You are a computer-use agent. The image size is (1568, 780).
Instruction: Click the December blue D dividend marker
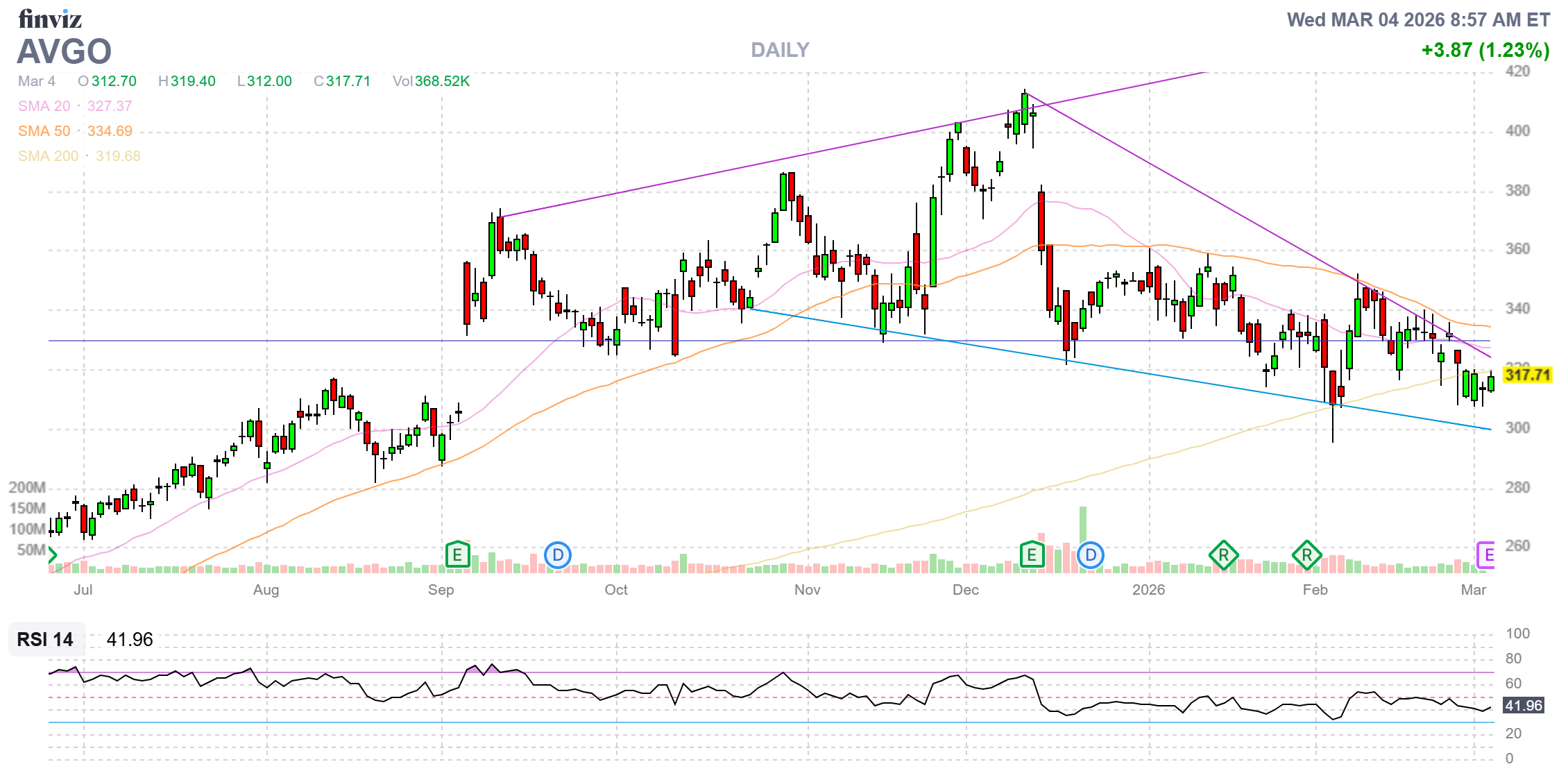coord(1091,555)
